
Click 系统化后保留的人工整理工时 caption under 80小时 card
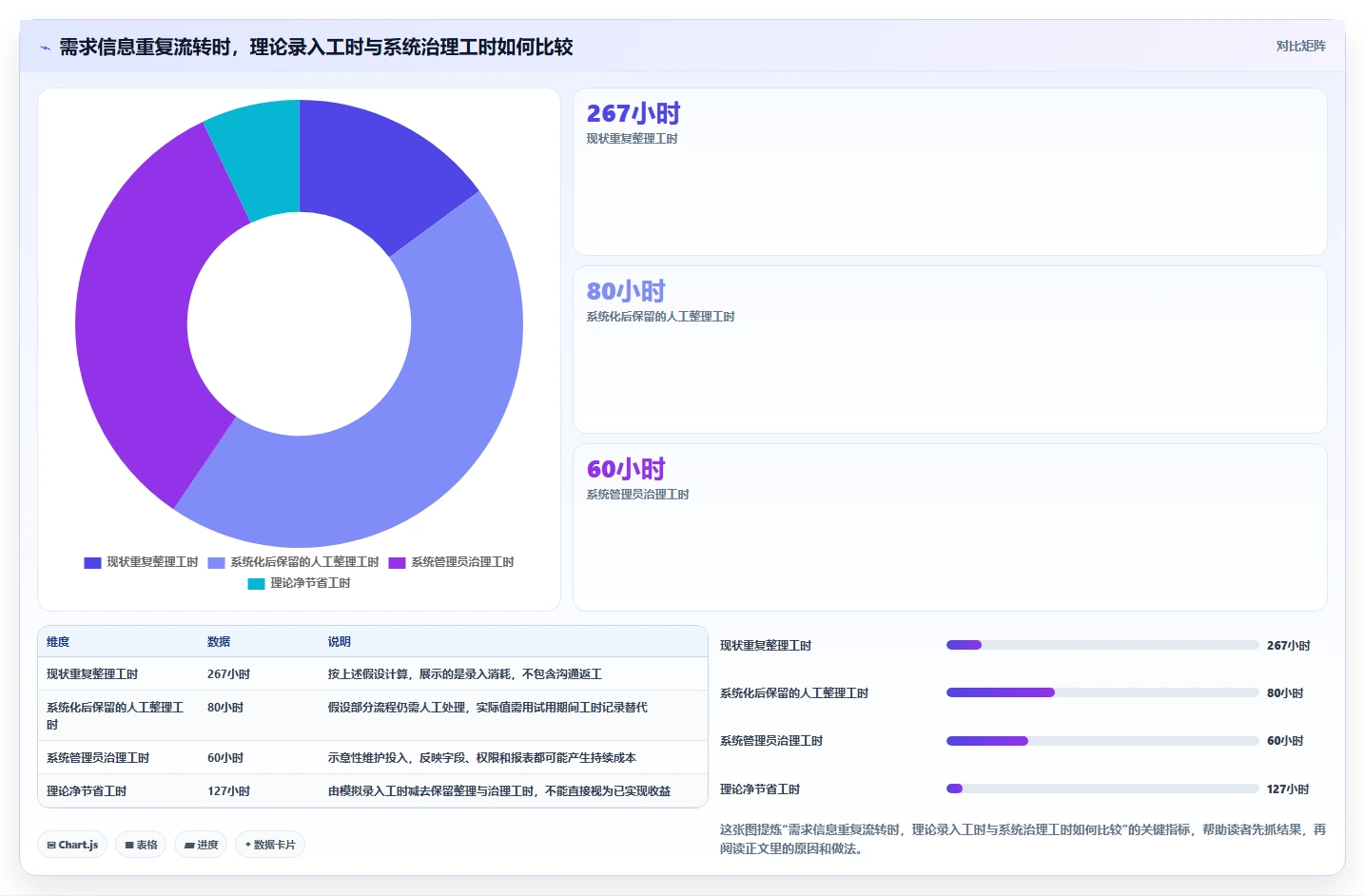(x=660, y=317)
